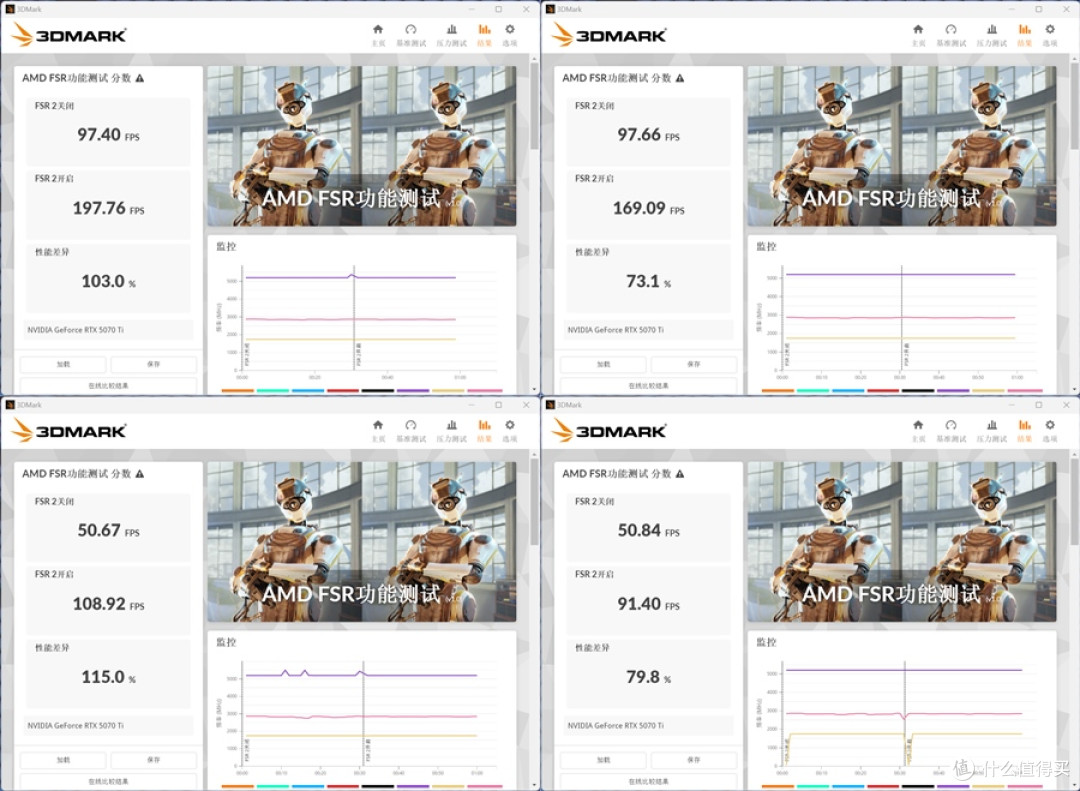Click AMD FSR robot banner in 91.40 FPS window
The width and height of the screenshot is (1080, 791).
pos(902,542)
